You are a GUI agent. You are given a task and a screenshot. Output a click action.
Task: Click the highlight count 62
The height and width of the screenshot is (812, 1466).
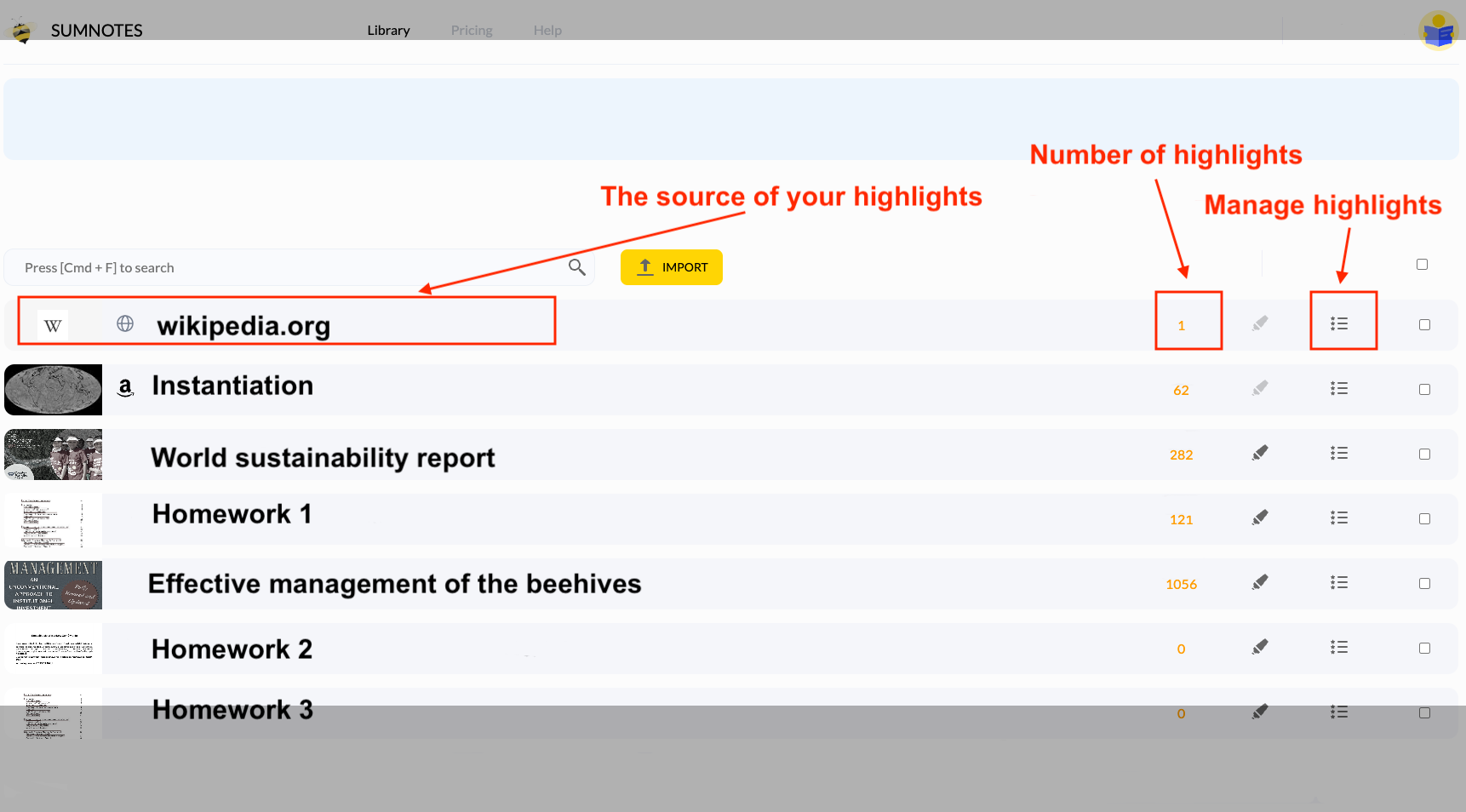[1181, 390]
